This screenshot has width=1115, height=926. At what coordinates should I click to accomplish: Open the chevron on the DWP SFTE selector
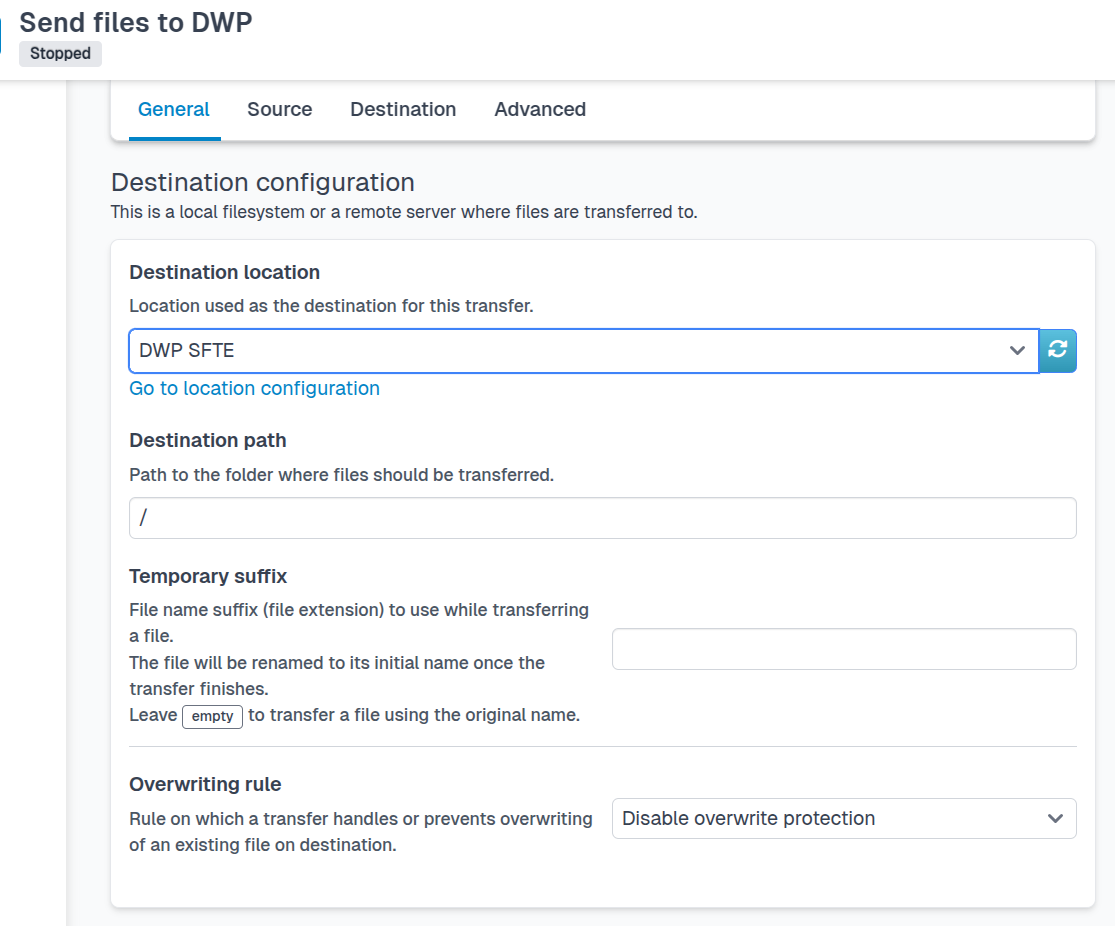pos(1017,351)
